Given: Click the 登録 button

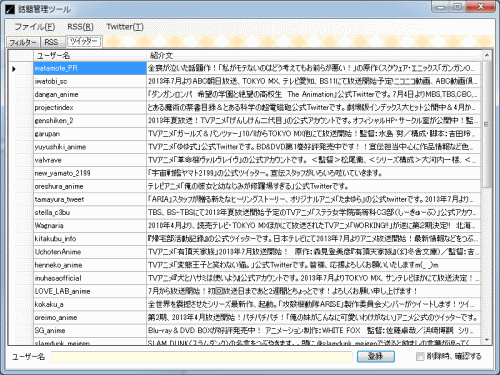Looking at the screenshot, I should tap(376, 356).
